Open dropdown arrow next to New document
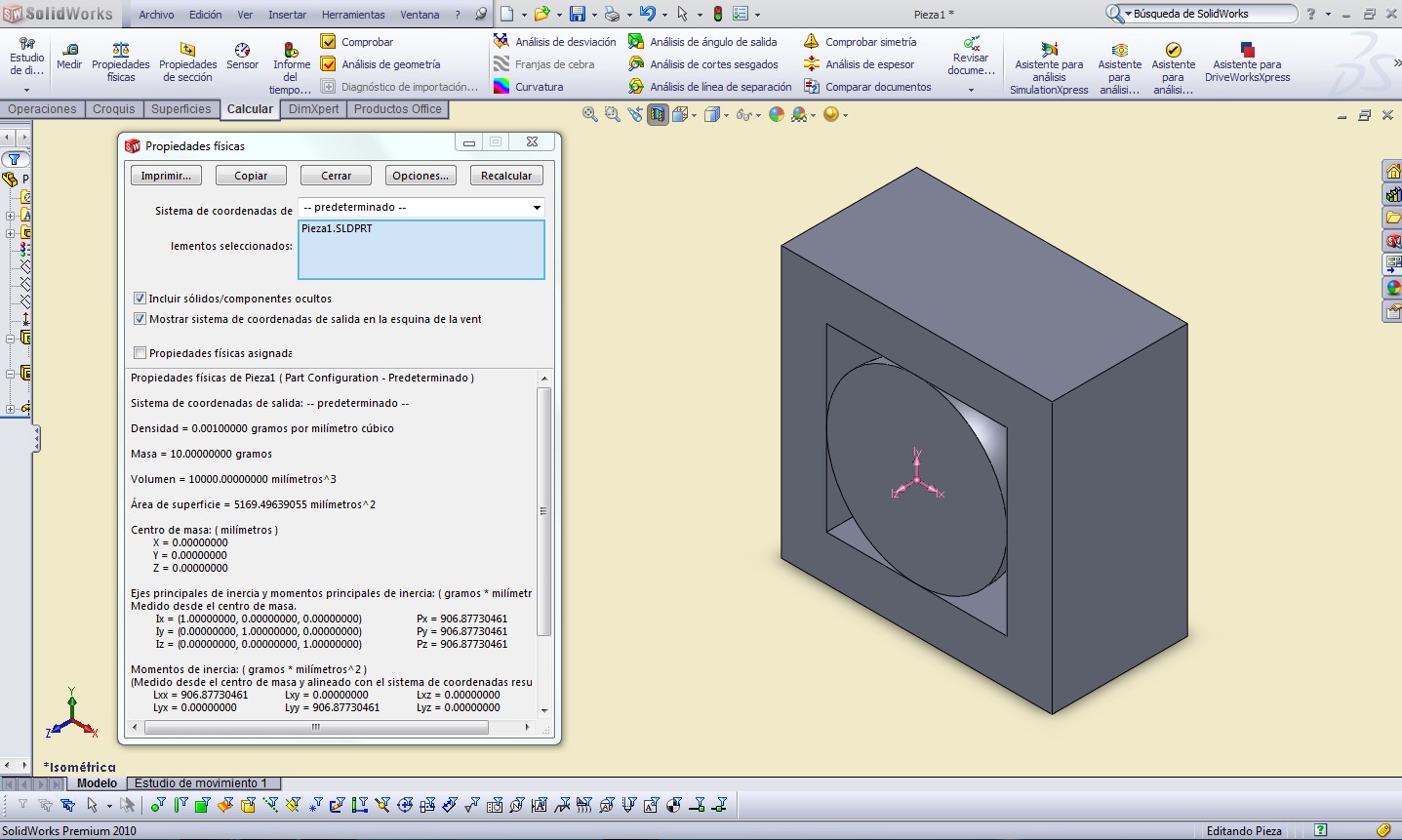Screen dimensions: 1402x840 (524, 15)
